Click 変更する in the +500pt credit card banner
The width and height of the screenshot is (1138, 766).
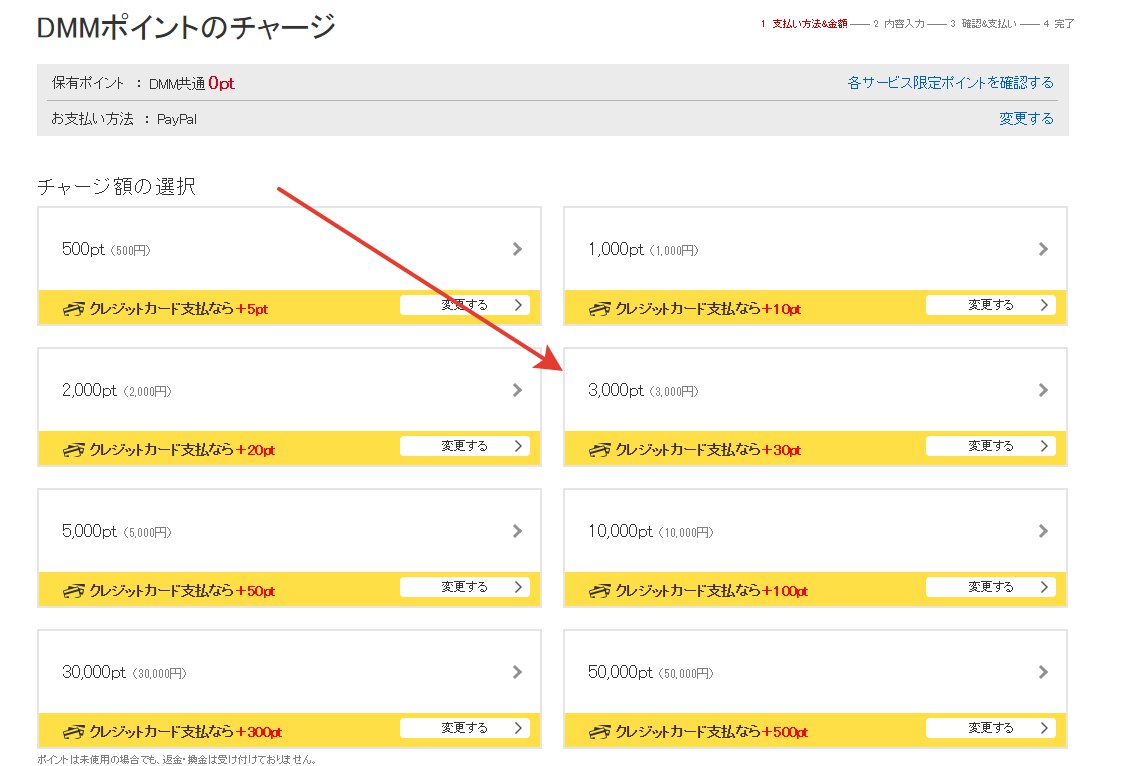[x=991, y=728]
